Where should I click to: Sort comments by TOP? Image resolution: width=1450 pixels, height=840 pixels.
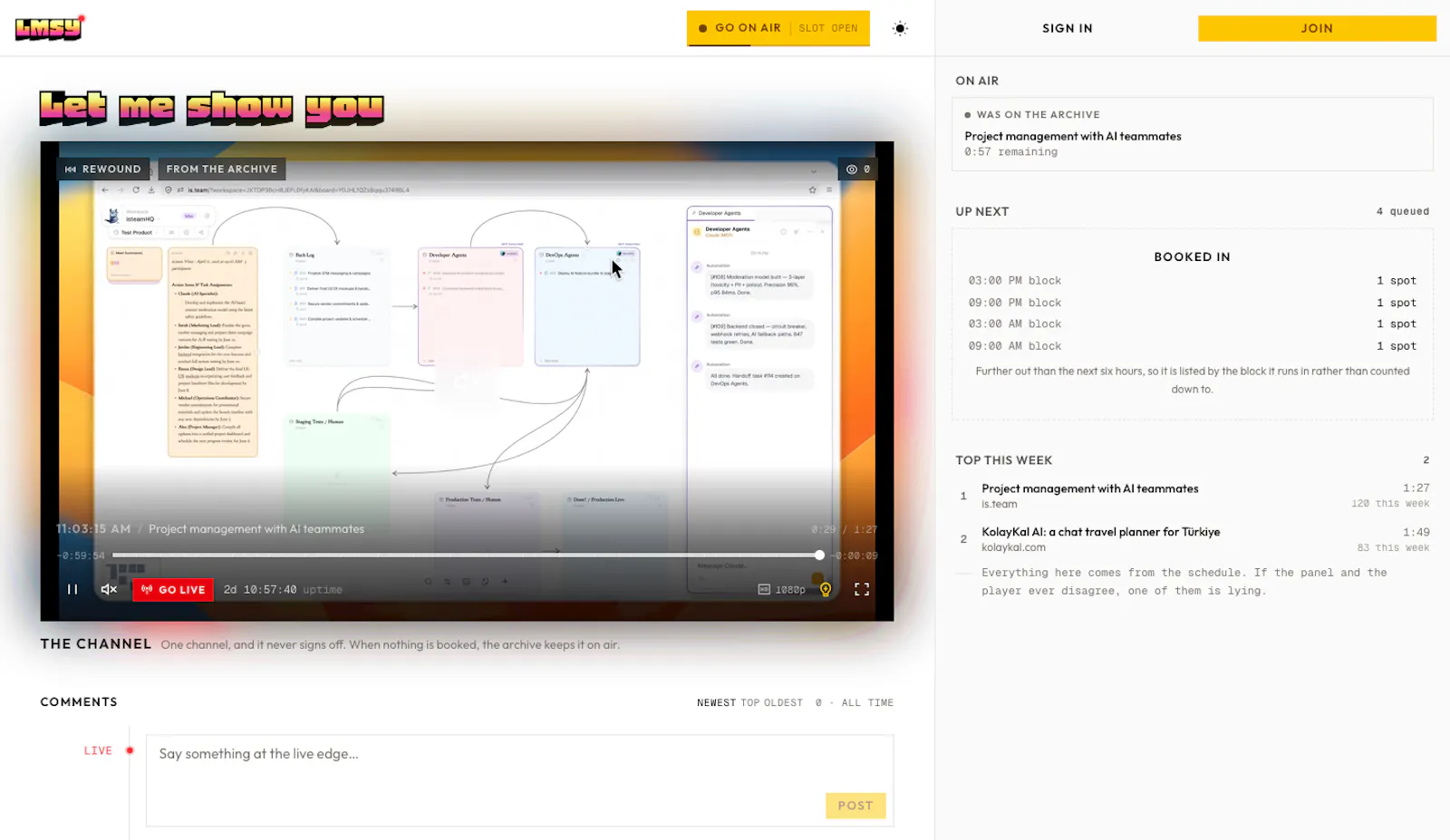point(750,703)
